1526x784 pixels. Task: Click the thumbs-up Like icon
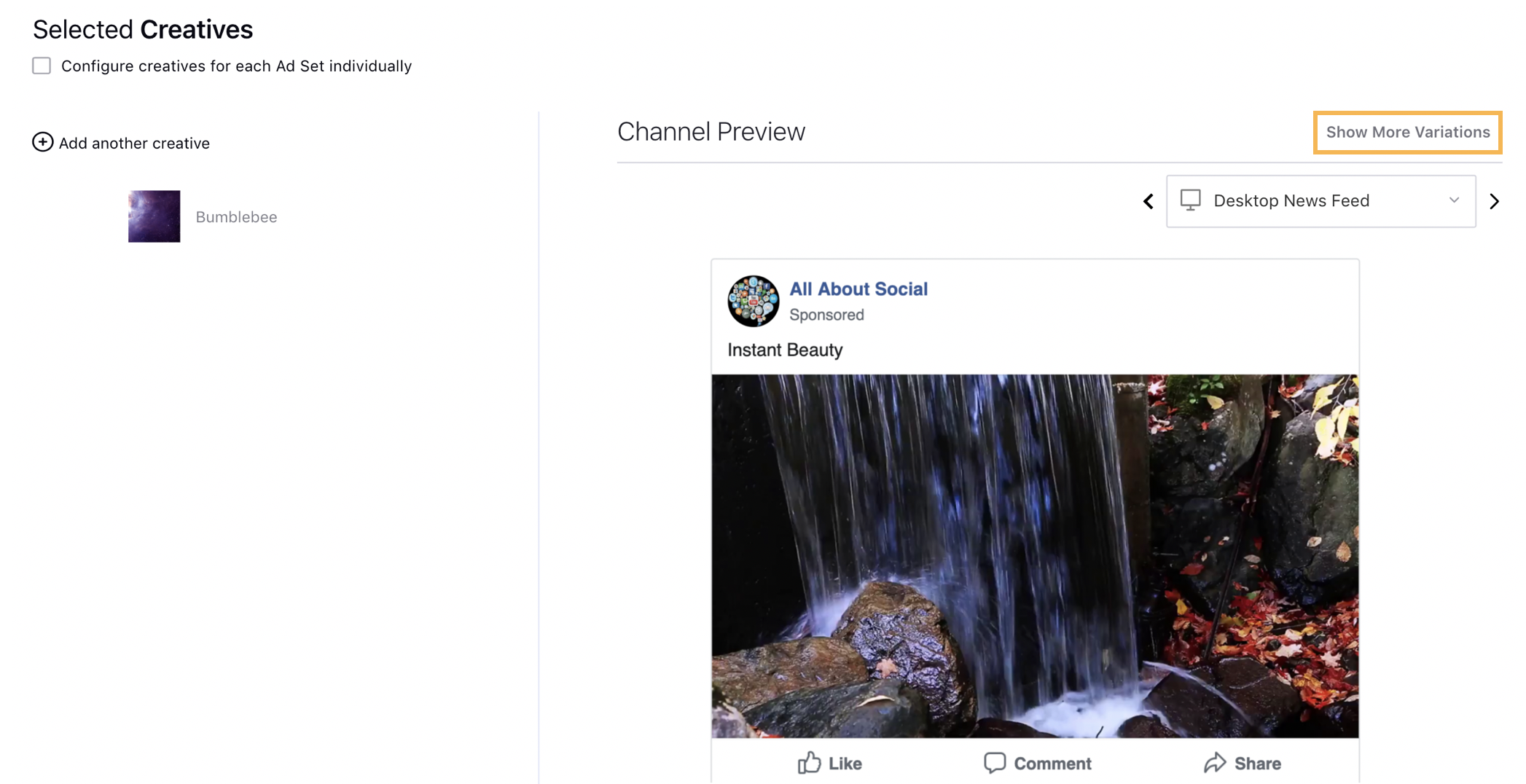(809, 763)
